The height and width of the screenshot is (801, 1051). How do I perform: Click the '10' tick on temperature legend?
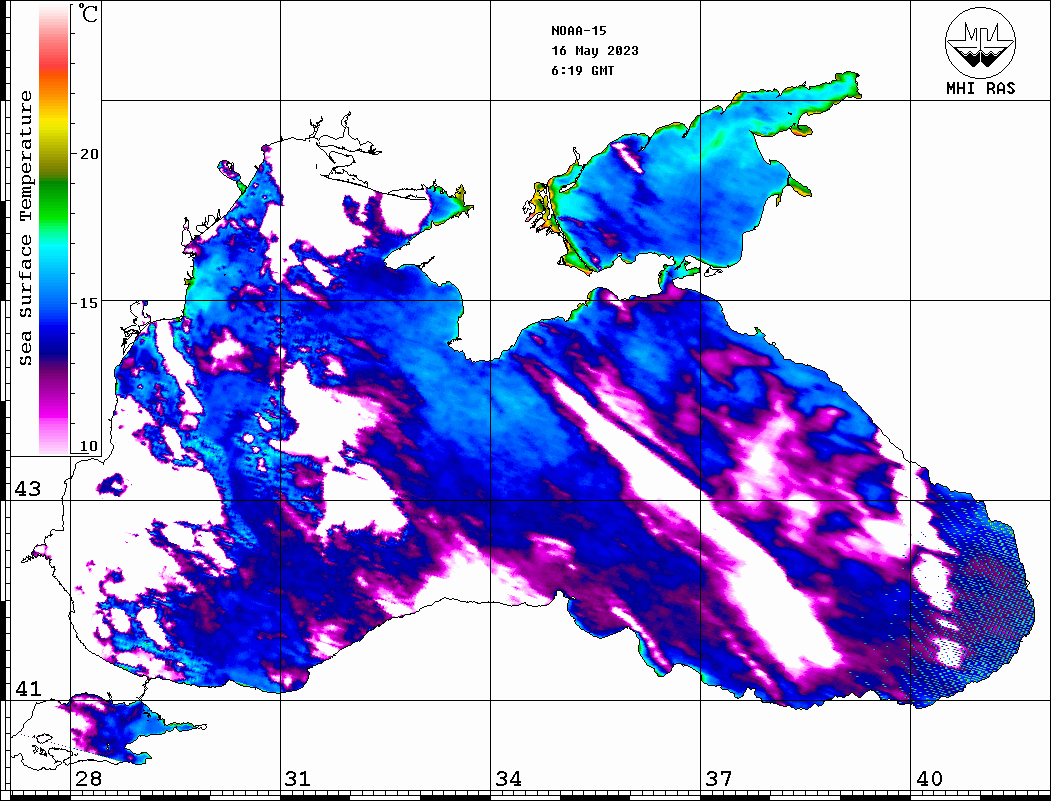coord(89,446)
